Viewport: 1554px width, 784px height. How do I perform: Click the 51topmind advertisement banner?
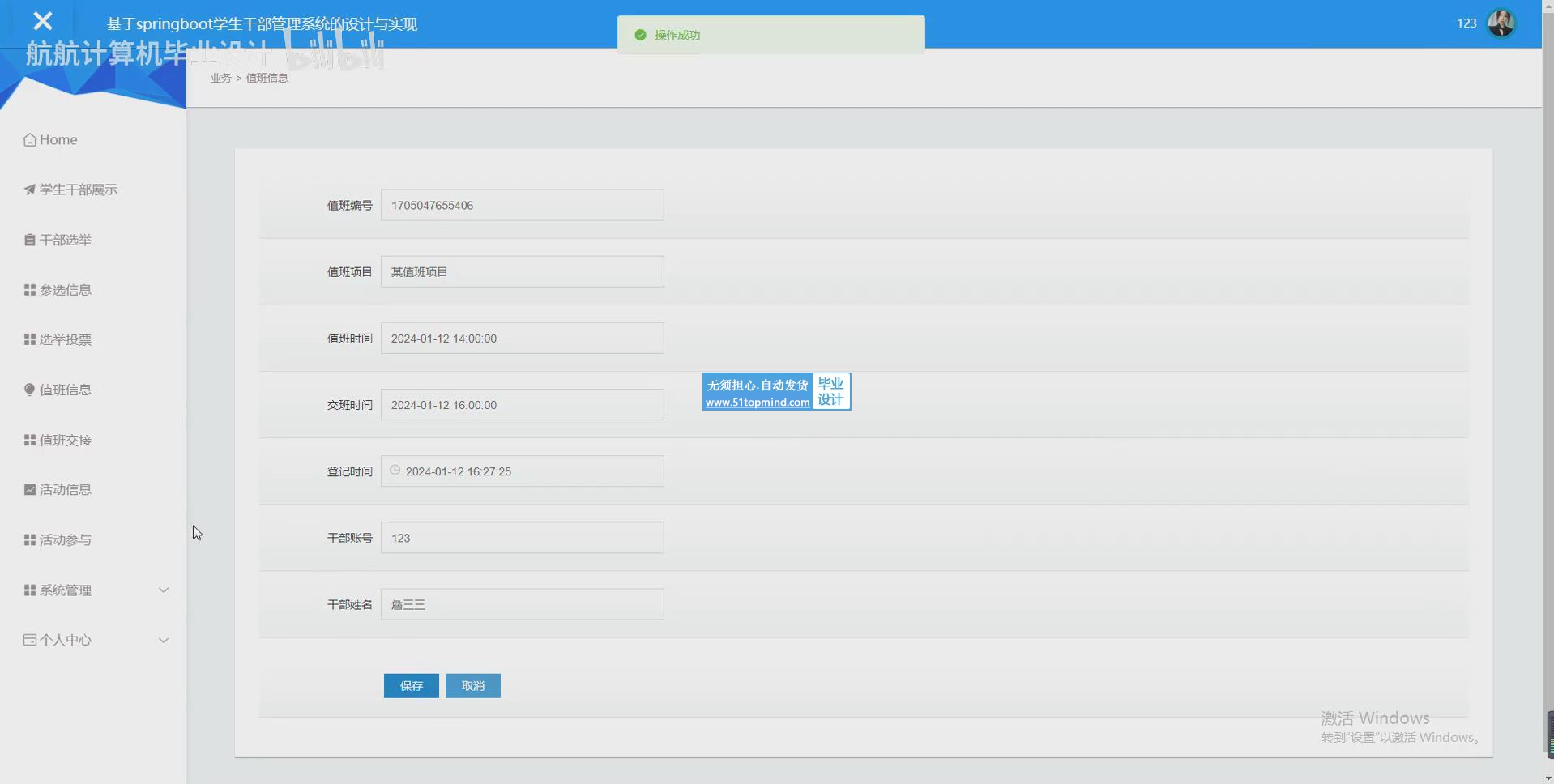pyautogui.click(x=776, y=392)
